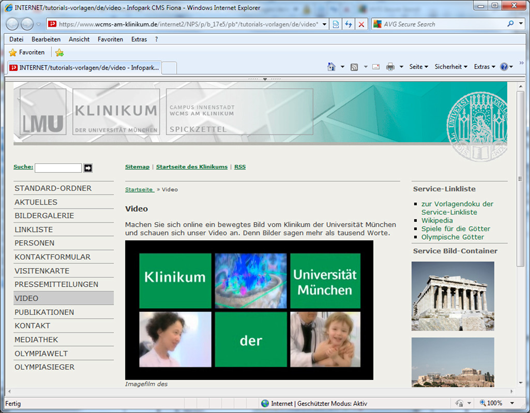Open the Bearbeiten menu
The height and width of the screenshot is (413, 530).
[x=46, y=39]
